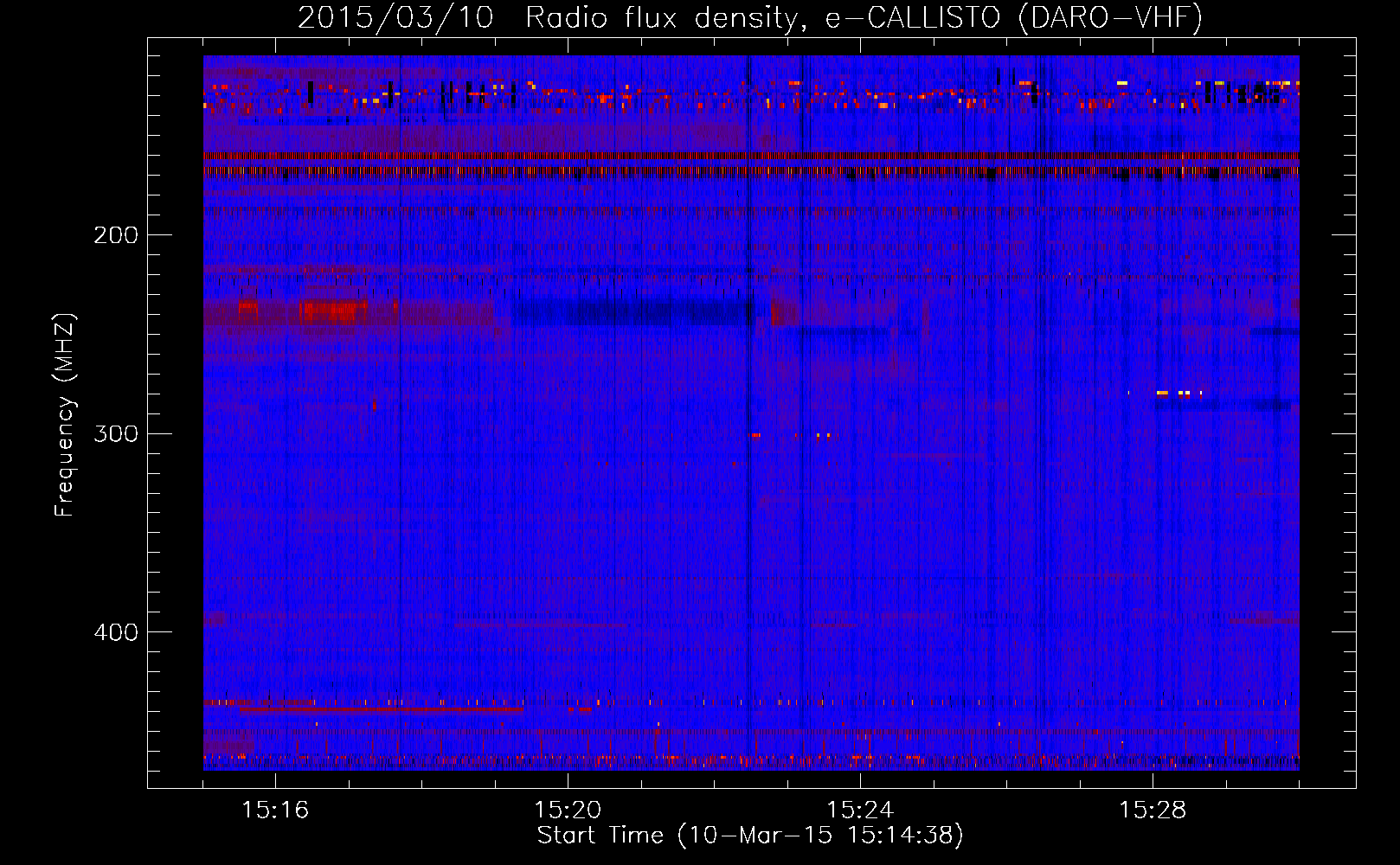Select the Frequency (MHZ) axis label

(x=65, y=415)
